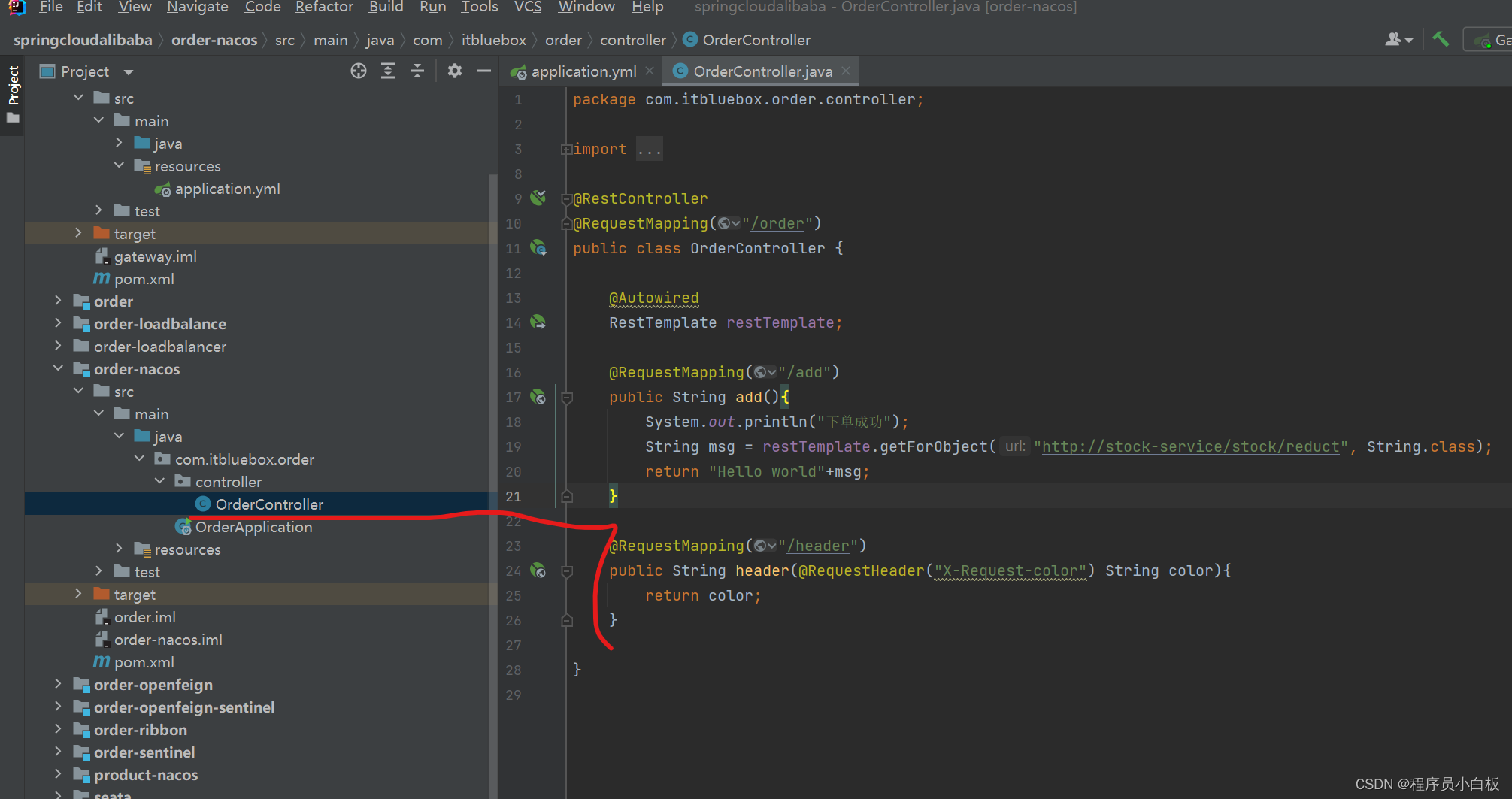The height and width of the screenshot is (799, 1512).
Task: Select pom.xml under order-nacos
Action: pos(144,662)
